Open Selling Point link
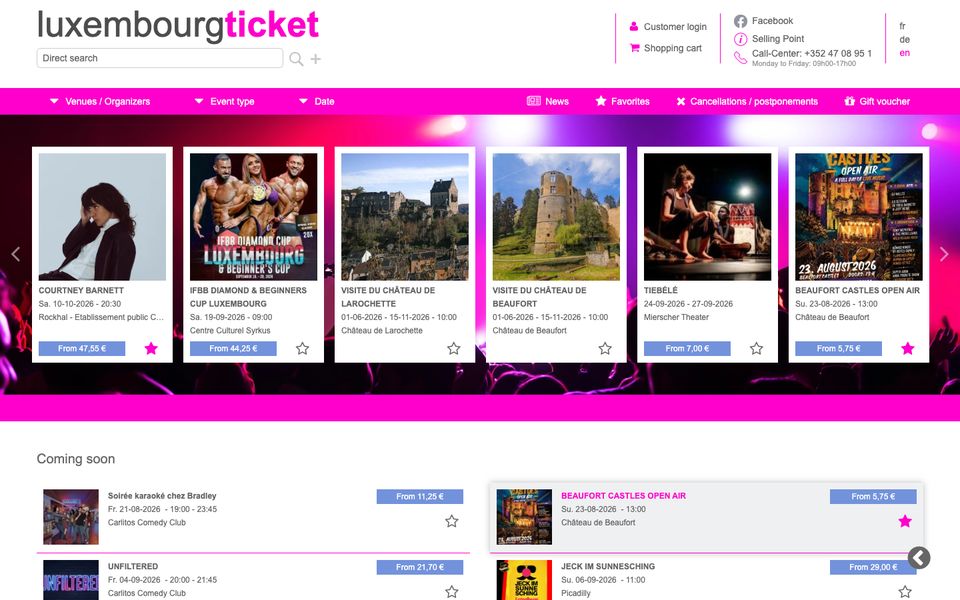This screenshot has width=960, height=600. tap(778, 39)
